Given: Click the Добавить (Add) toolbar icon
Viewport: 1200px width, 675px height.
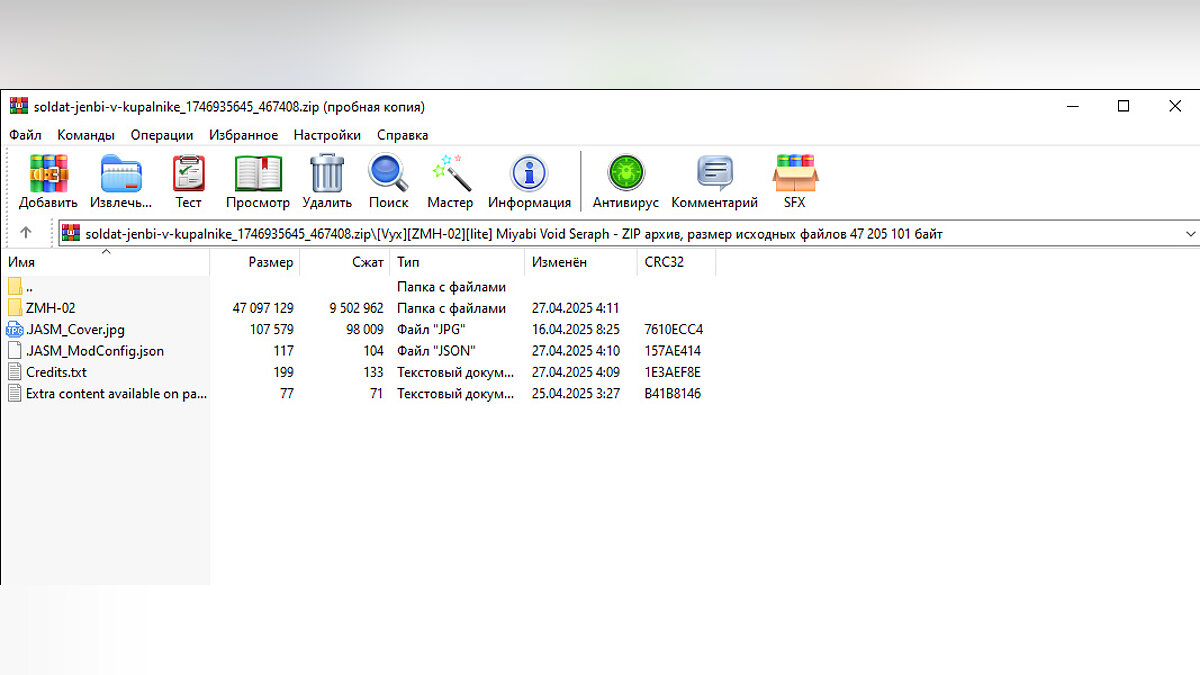Looking at the screenshot, I should (48, 174).
